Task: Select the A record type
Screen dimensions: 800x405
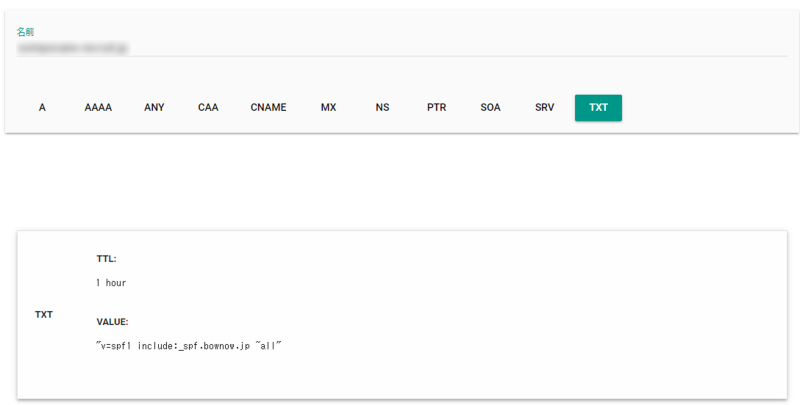Action: [x=42, y=108]
